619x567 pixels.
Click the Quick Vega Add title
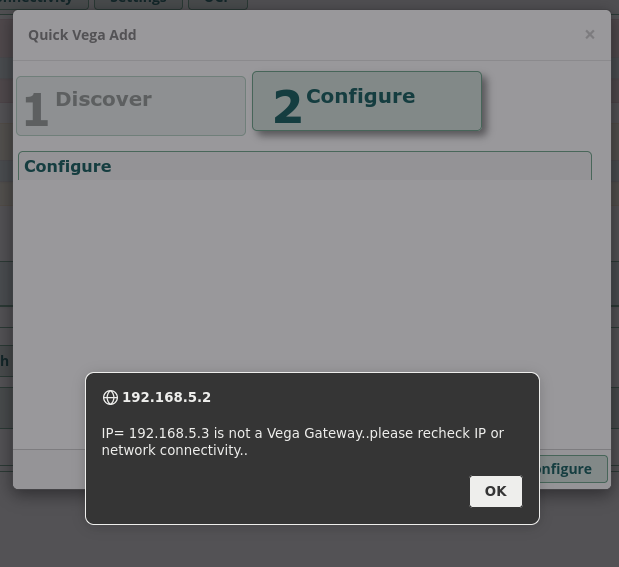coord(82,35)
